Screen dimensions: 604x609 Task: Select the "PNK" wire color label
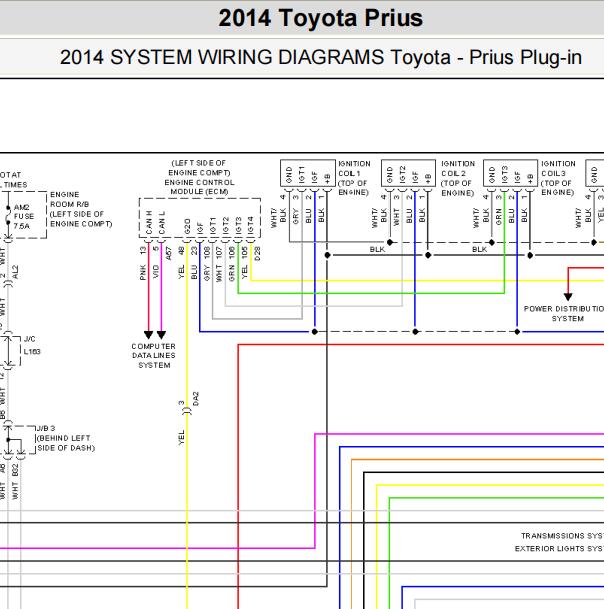pos(143,273)
